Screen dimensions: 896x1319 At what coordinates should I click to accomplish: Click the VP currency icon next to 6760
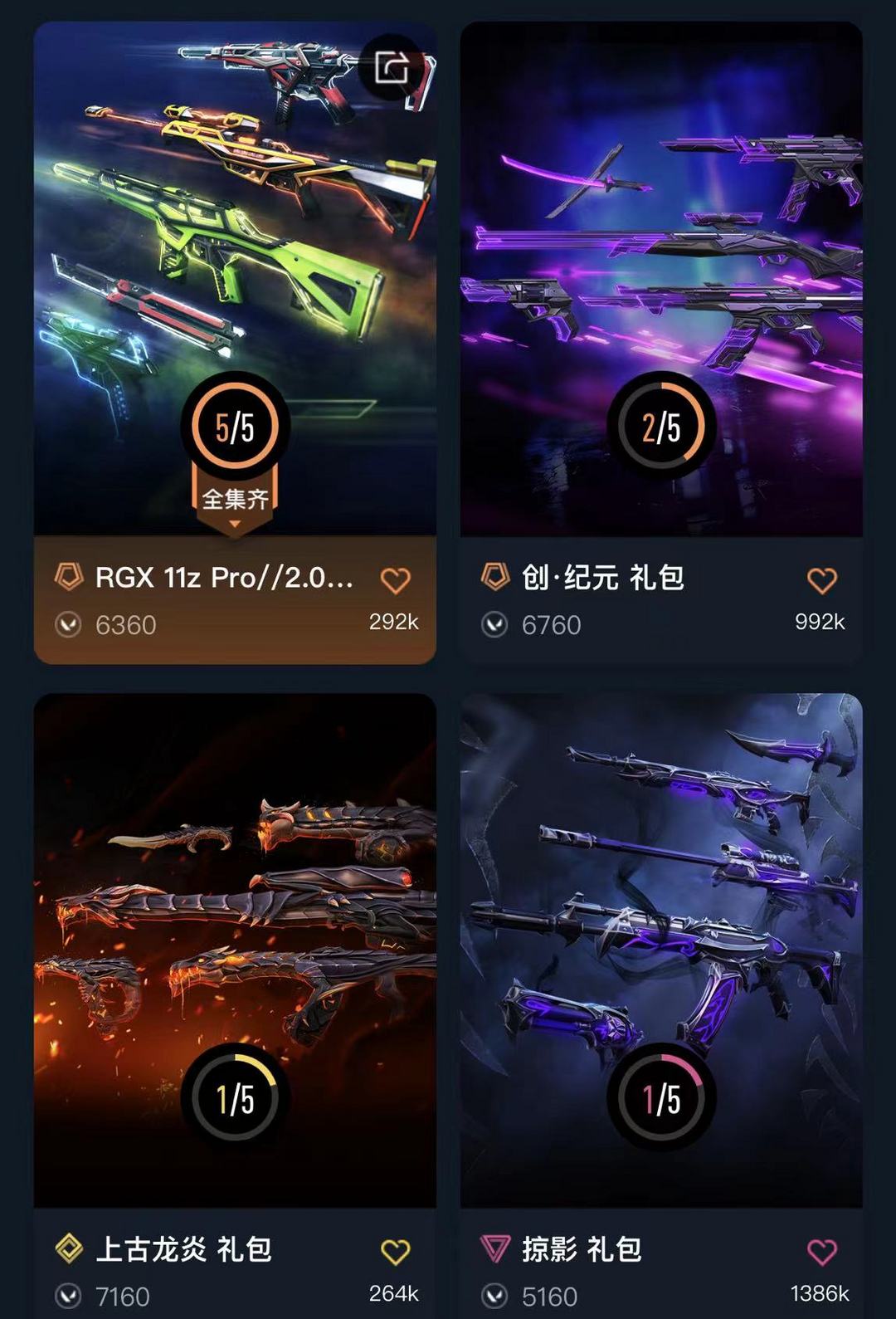tap(494, 624)
